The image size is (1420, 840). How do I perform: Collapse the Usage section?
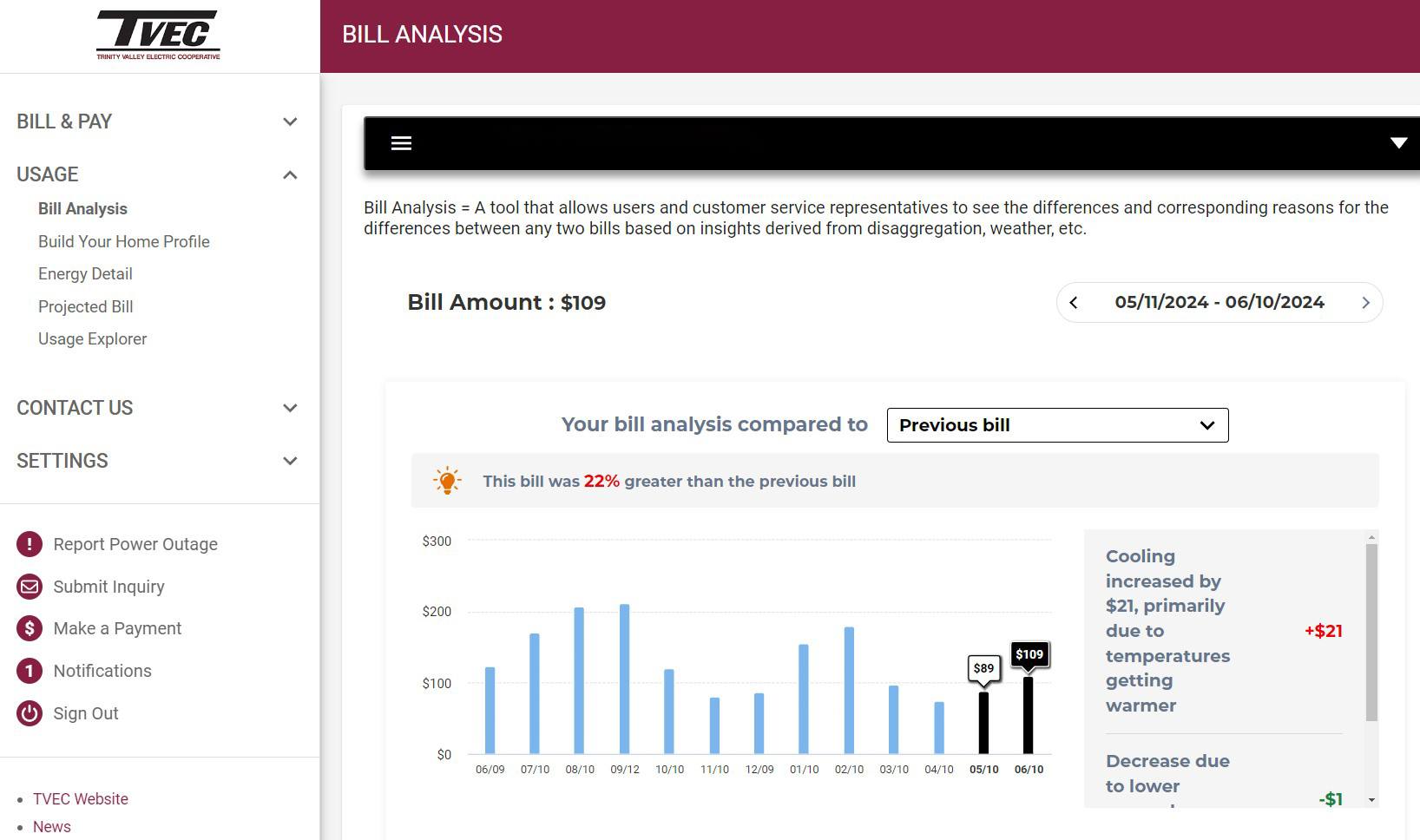click(x=290, y=174)
